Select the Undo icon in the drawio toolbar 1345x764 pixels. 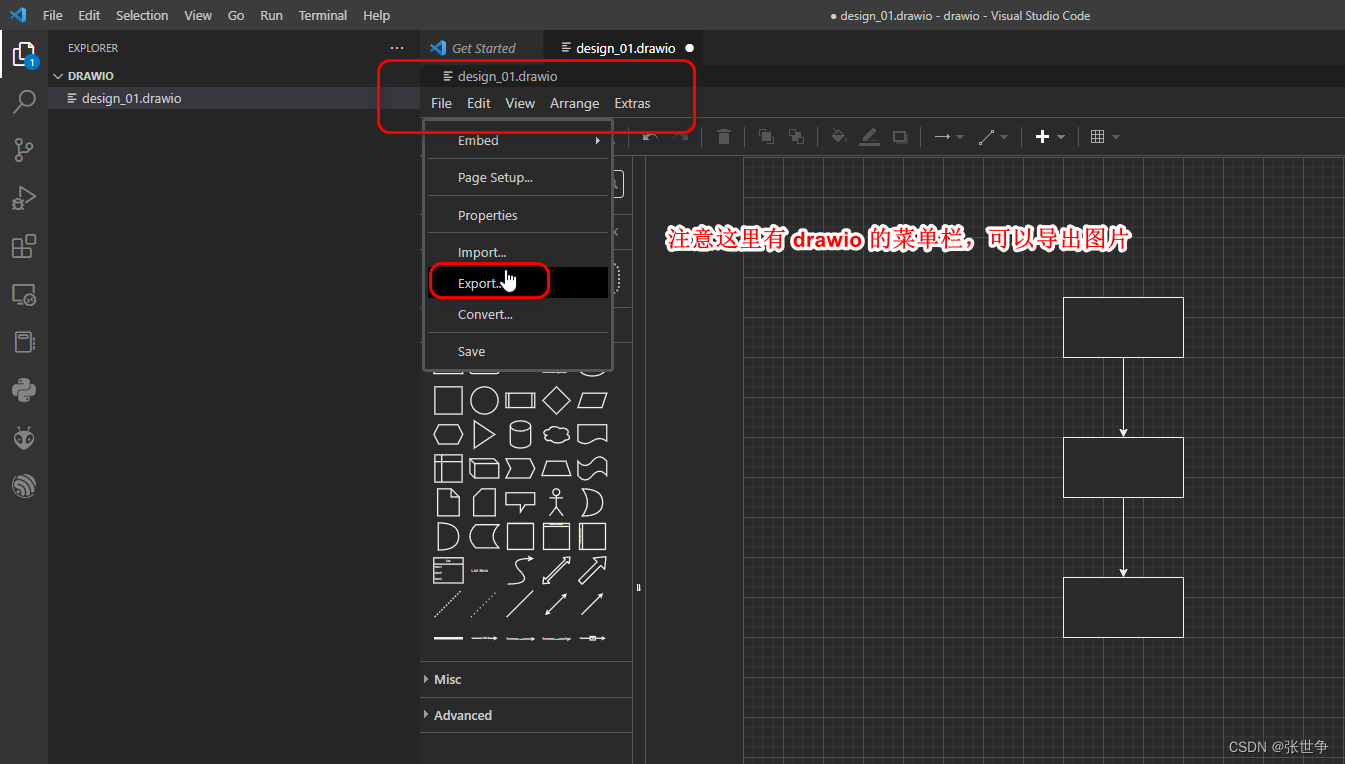(650, 136)
